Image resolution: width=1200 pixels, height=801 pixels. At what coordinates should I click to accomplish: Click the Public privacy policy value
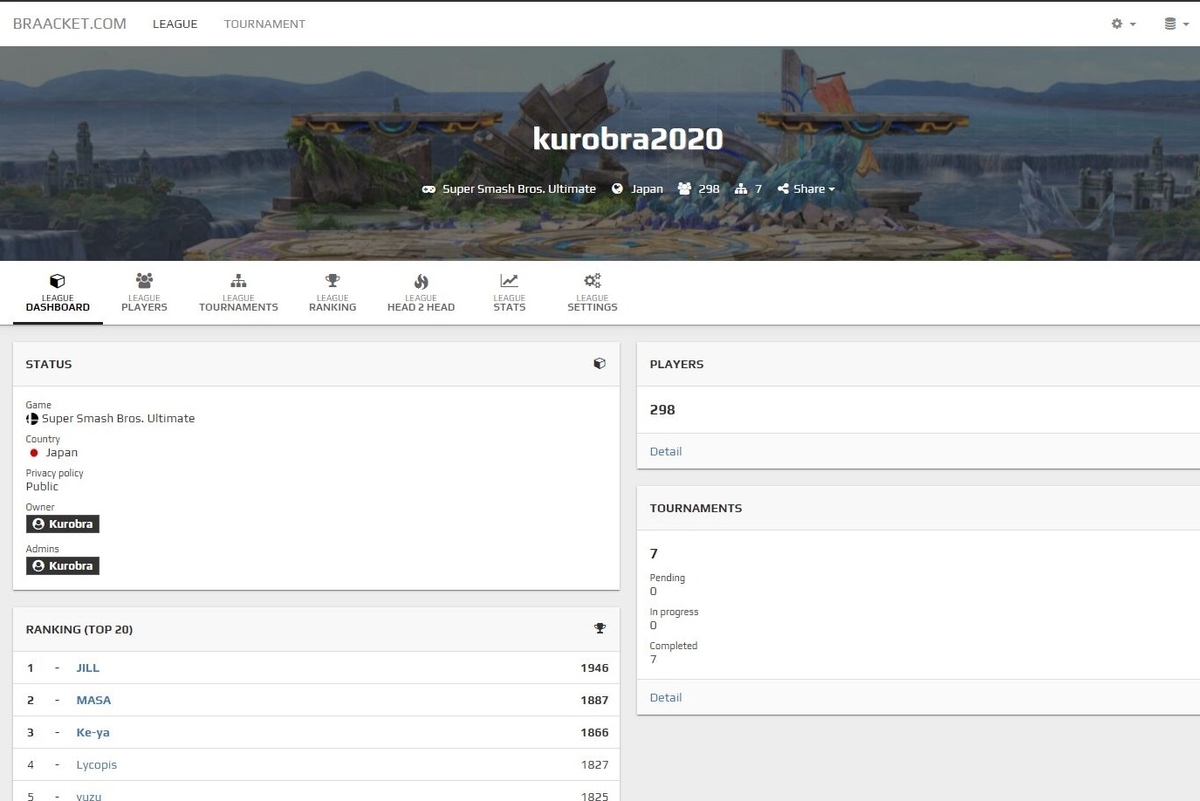coord(42,487)
